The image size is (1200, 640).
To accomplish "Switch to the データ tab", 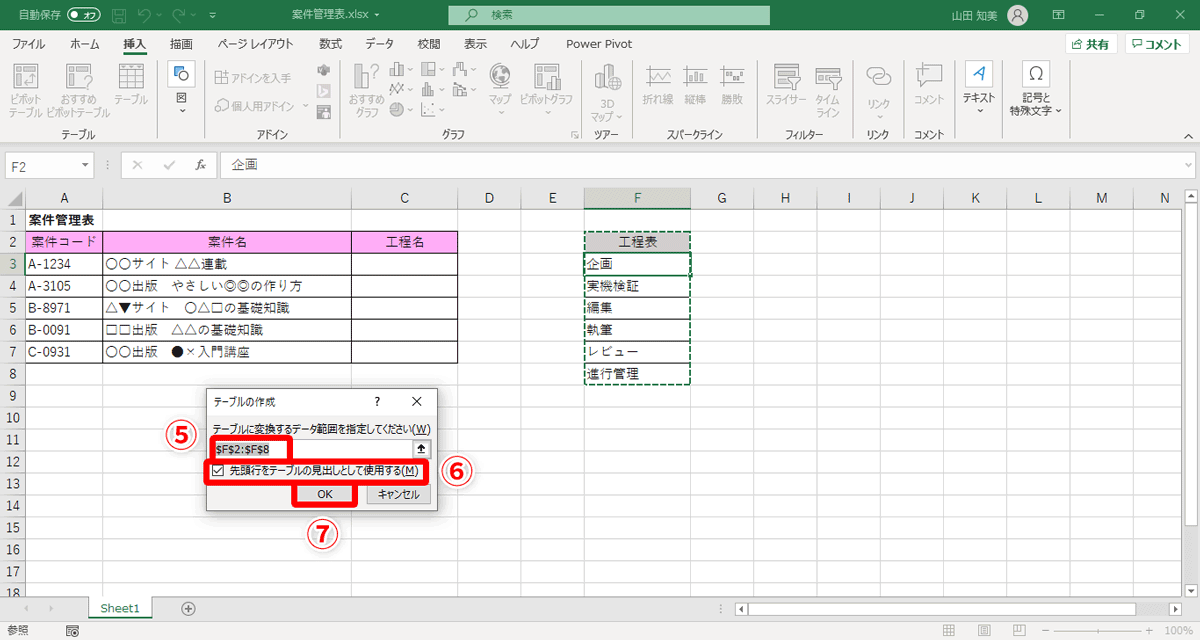I will [379, 44].
